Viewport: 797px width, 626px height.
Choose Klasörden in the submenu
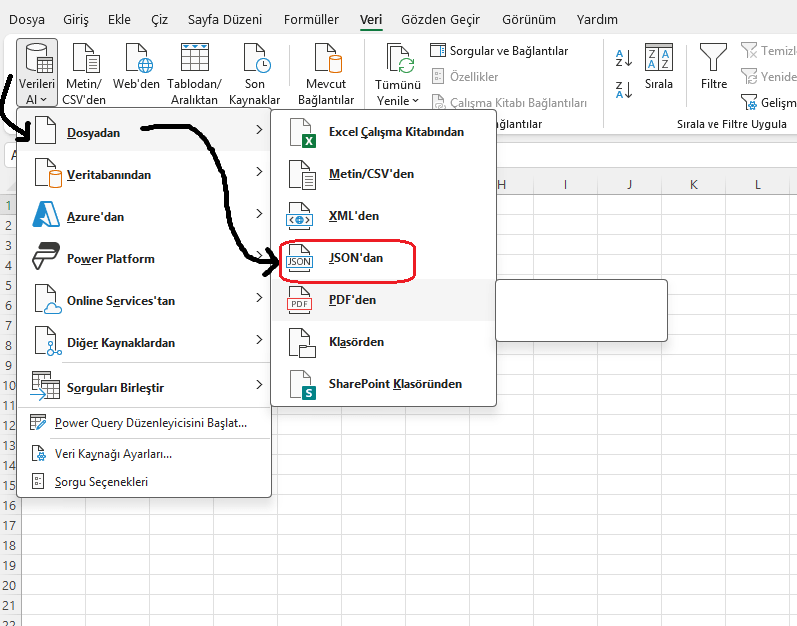coord(383,342)
